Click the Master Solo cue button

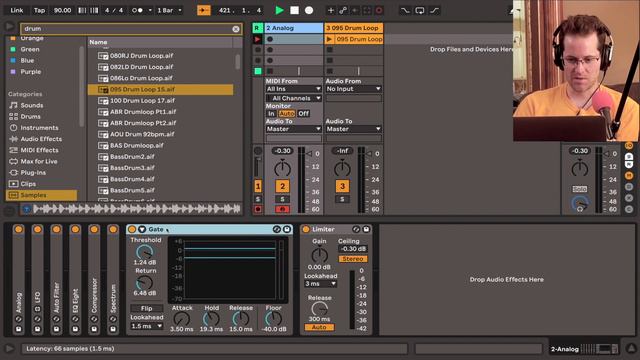tap(580, 189)
